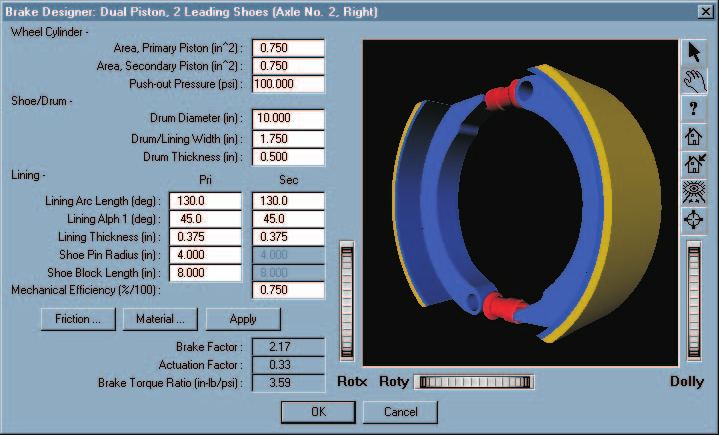Click the primary Lining Arc Length field

coord(205,201)
